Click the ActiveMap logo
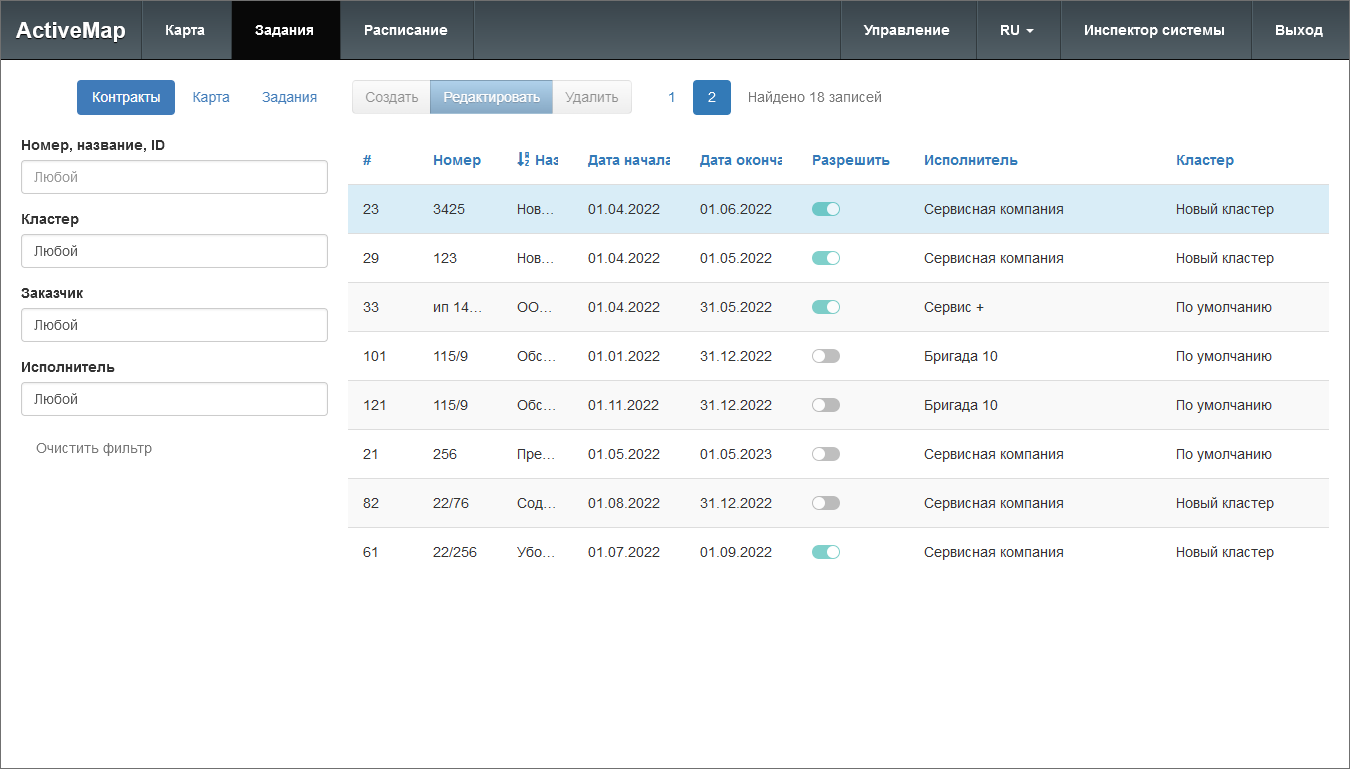Screen dimensions: 1350x769 71,30
